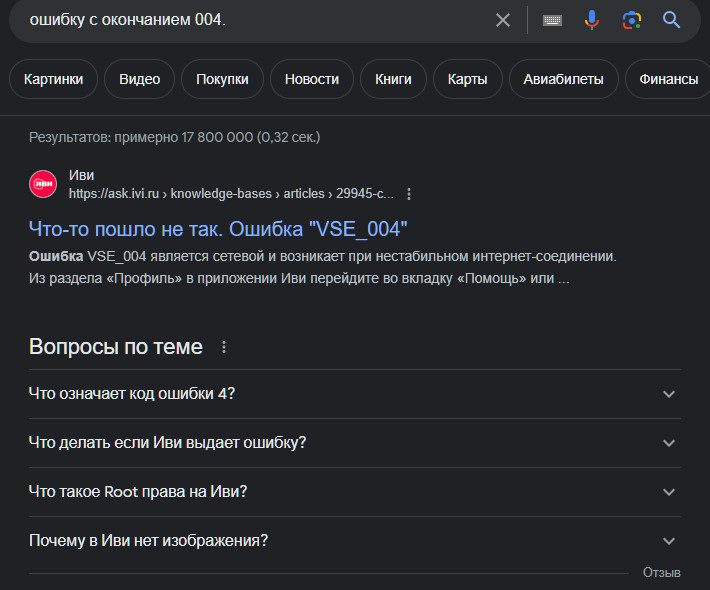
Task: Expand question 'Что означает код ошибки 4?'
Action: coord(669,394)
